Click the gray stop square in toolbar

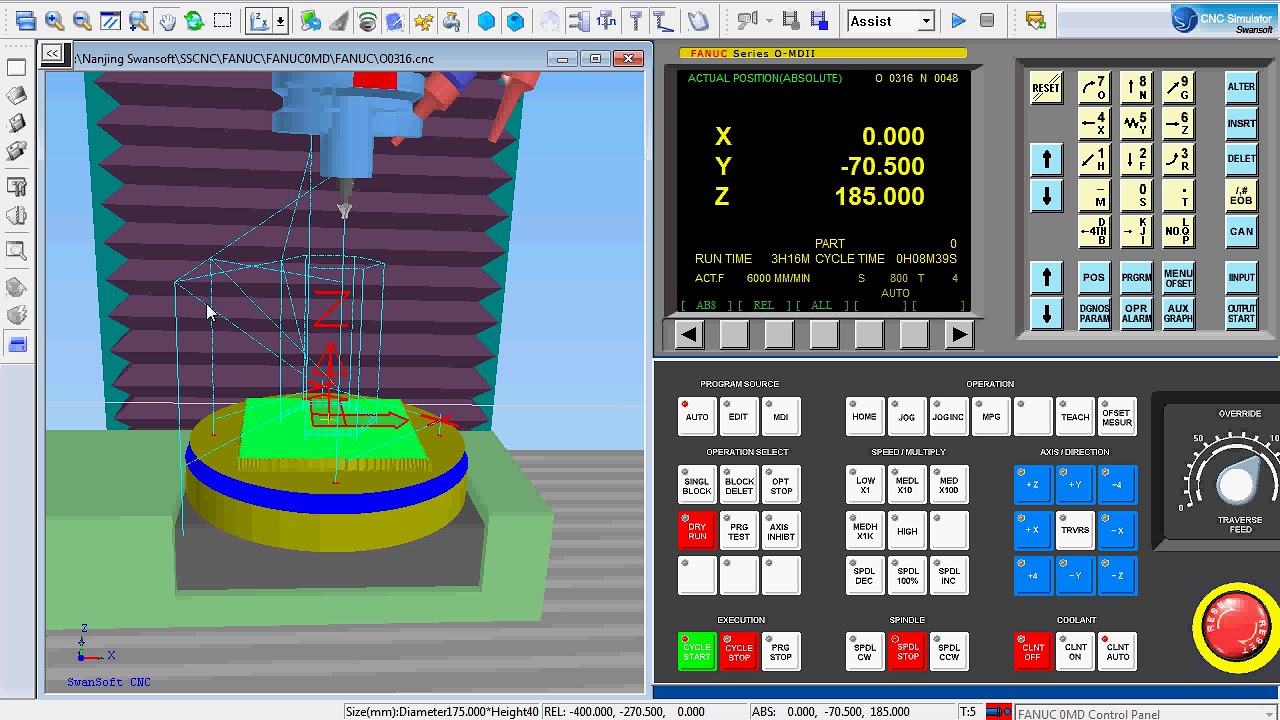[987, 20]
